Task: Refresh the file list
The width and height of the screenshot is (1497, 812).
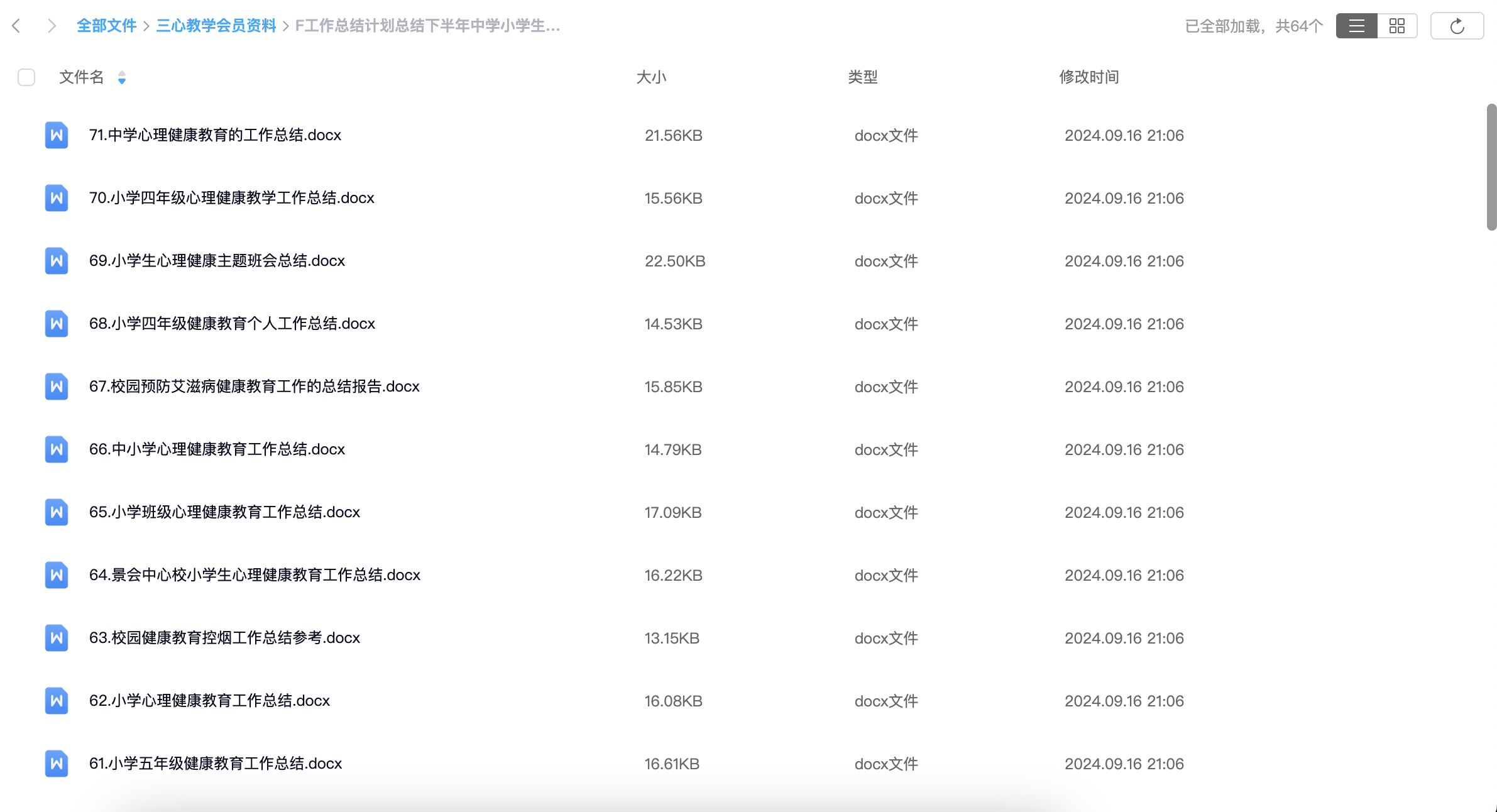Action: coord(1457,26)
